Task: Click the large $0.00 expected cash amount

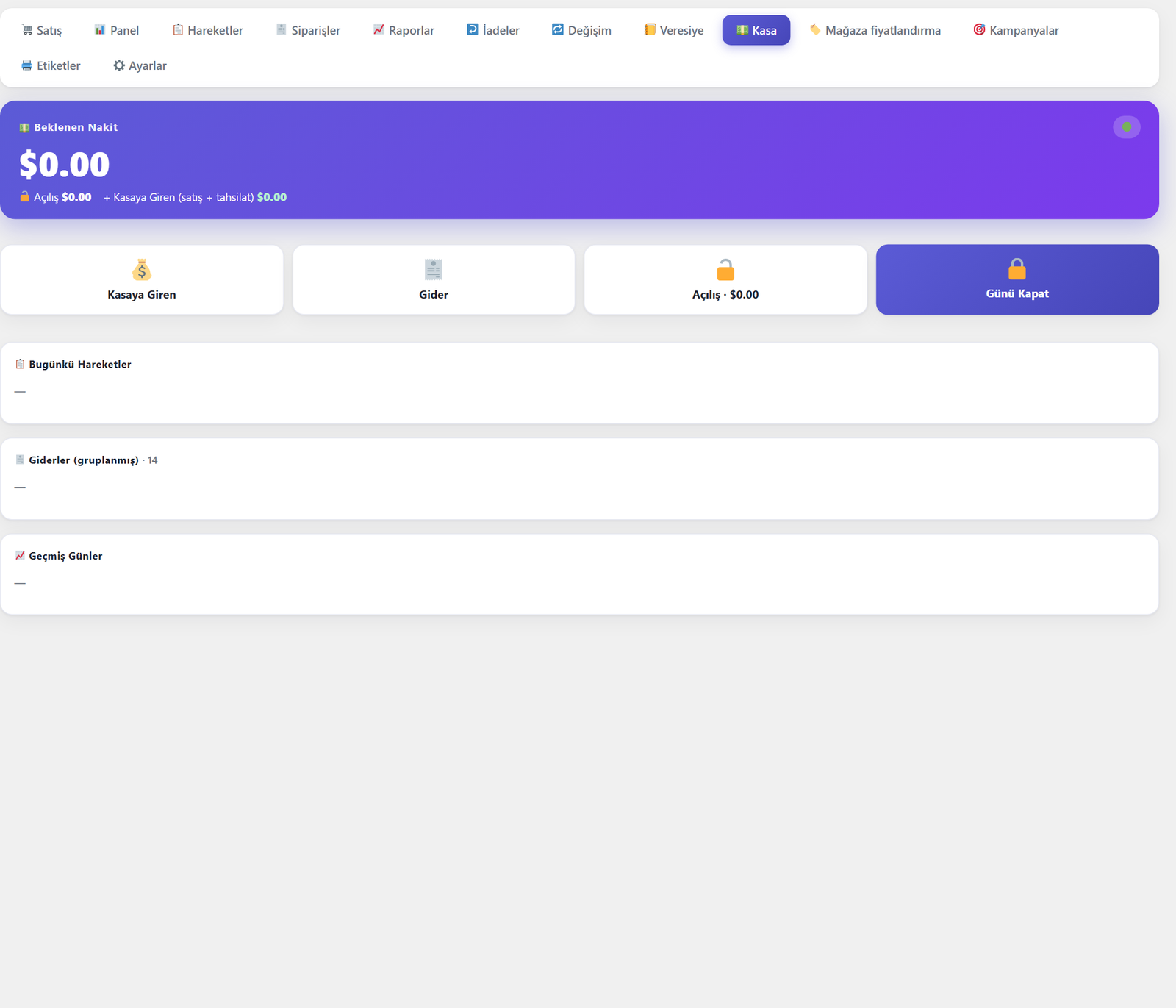Action: [65, 164]
